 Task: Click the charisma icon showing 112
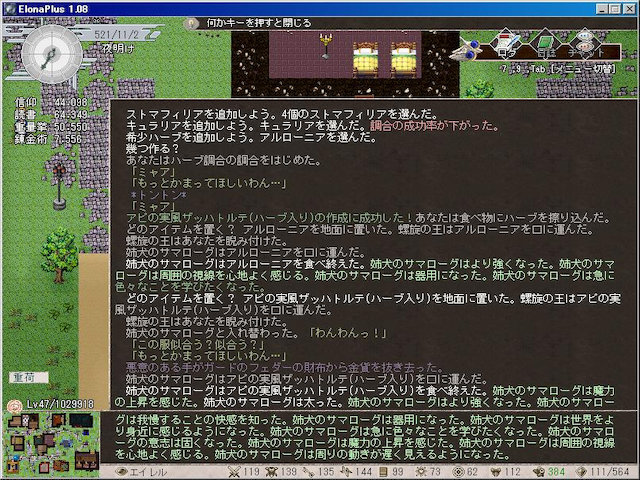[496, 472]
